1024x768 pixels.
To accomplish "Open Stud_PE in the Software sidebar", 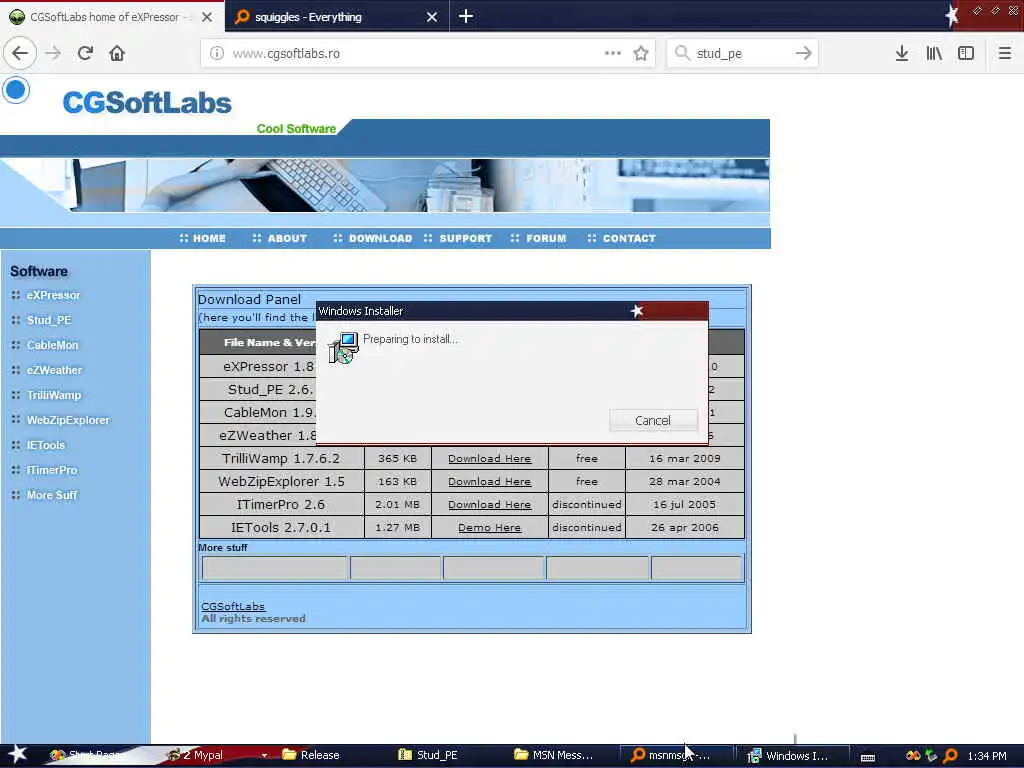I will pyautogui.click(x=49, y=320).
